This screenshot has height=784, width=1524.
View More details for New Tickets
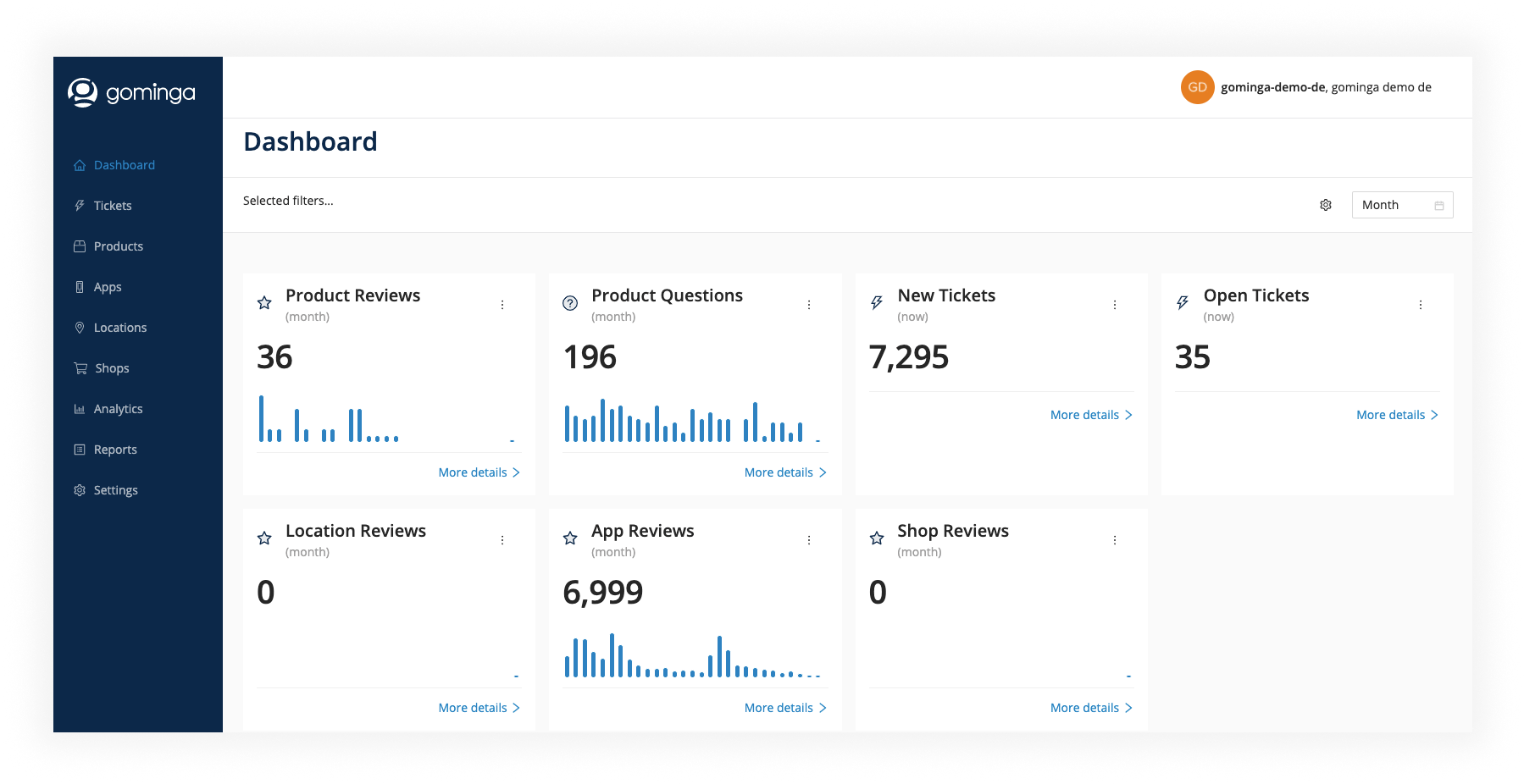pyautogui.click(x=1090, y=415)
